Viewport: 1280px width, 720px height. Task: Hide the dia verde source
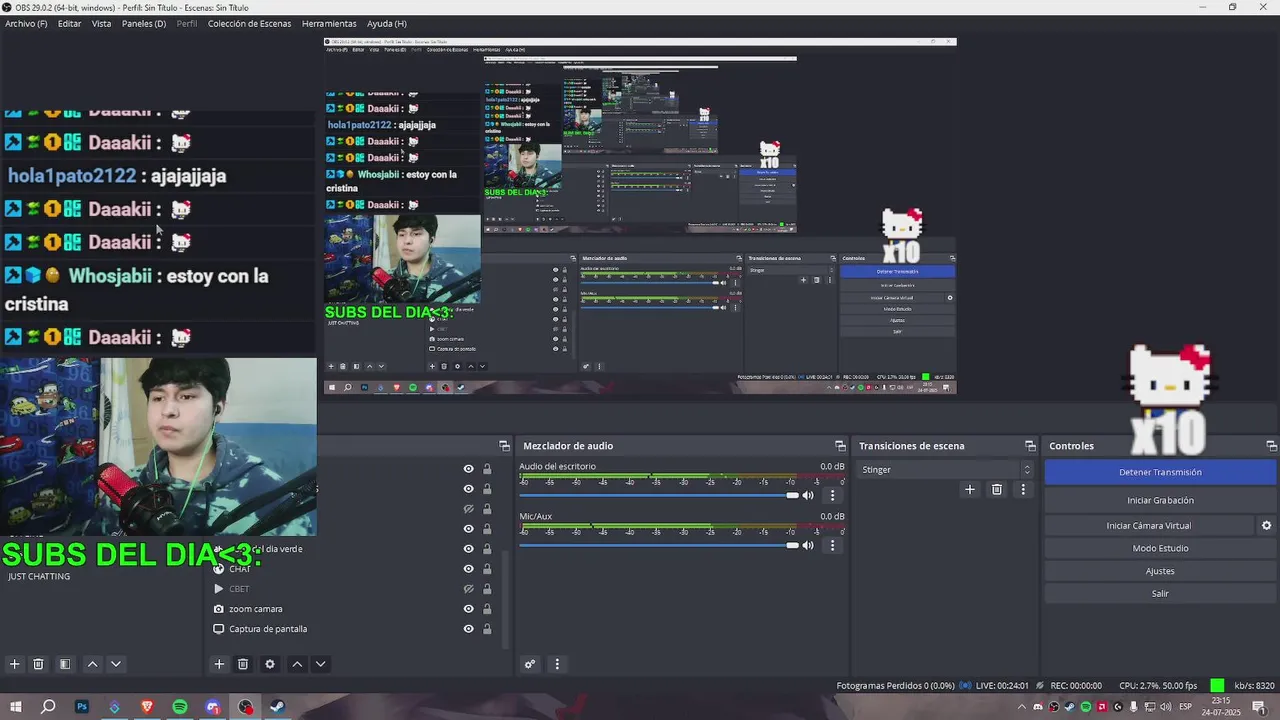468,549
